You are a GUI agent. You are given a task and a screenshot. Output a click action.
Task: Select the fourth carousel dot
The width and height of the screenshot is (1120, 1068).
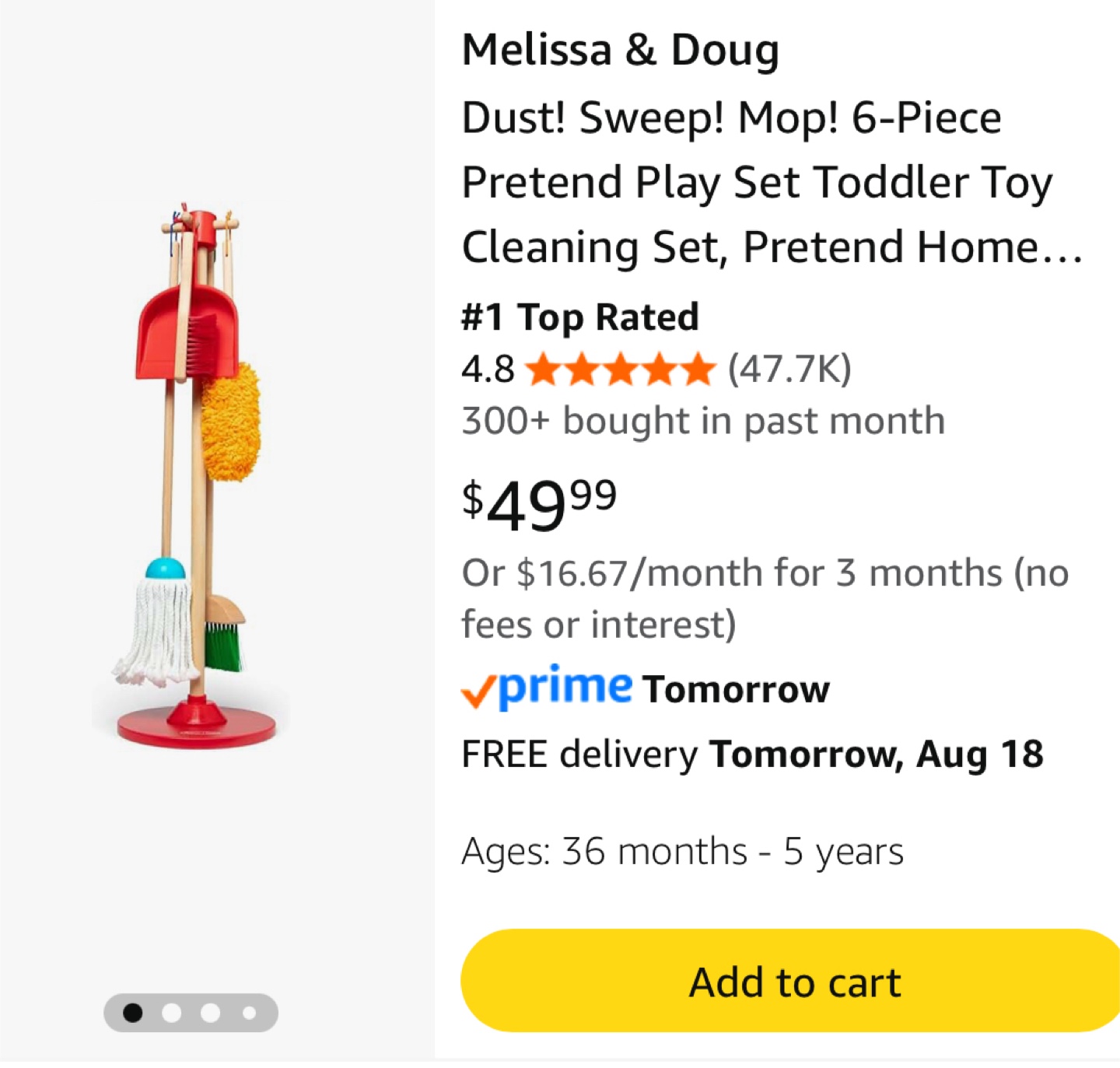click(250, 1013)
